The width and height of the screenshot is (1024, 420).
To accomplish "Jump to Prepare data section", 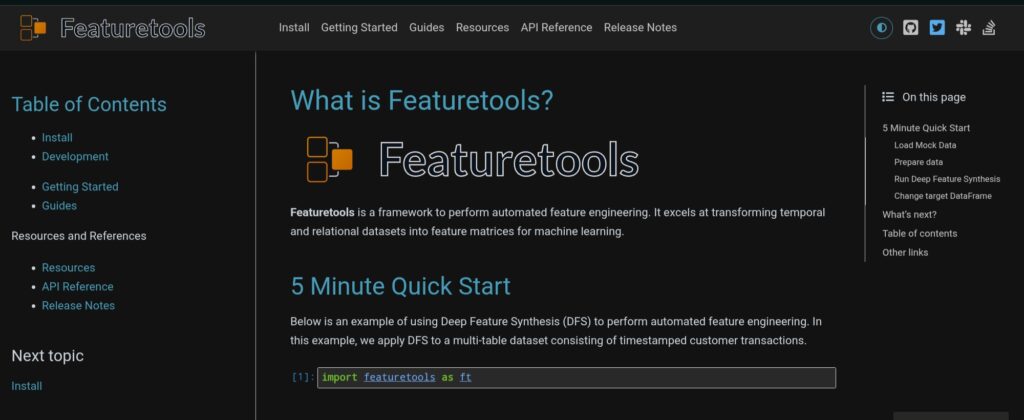I will [x=918, y=162].
